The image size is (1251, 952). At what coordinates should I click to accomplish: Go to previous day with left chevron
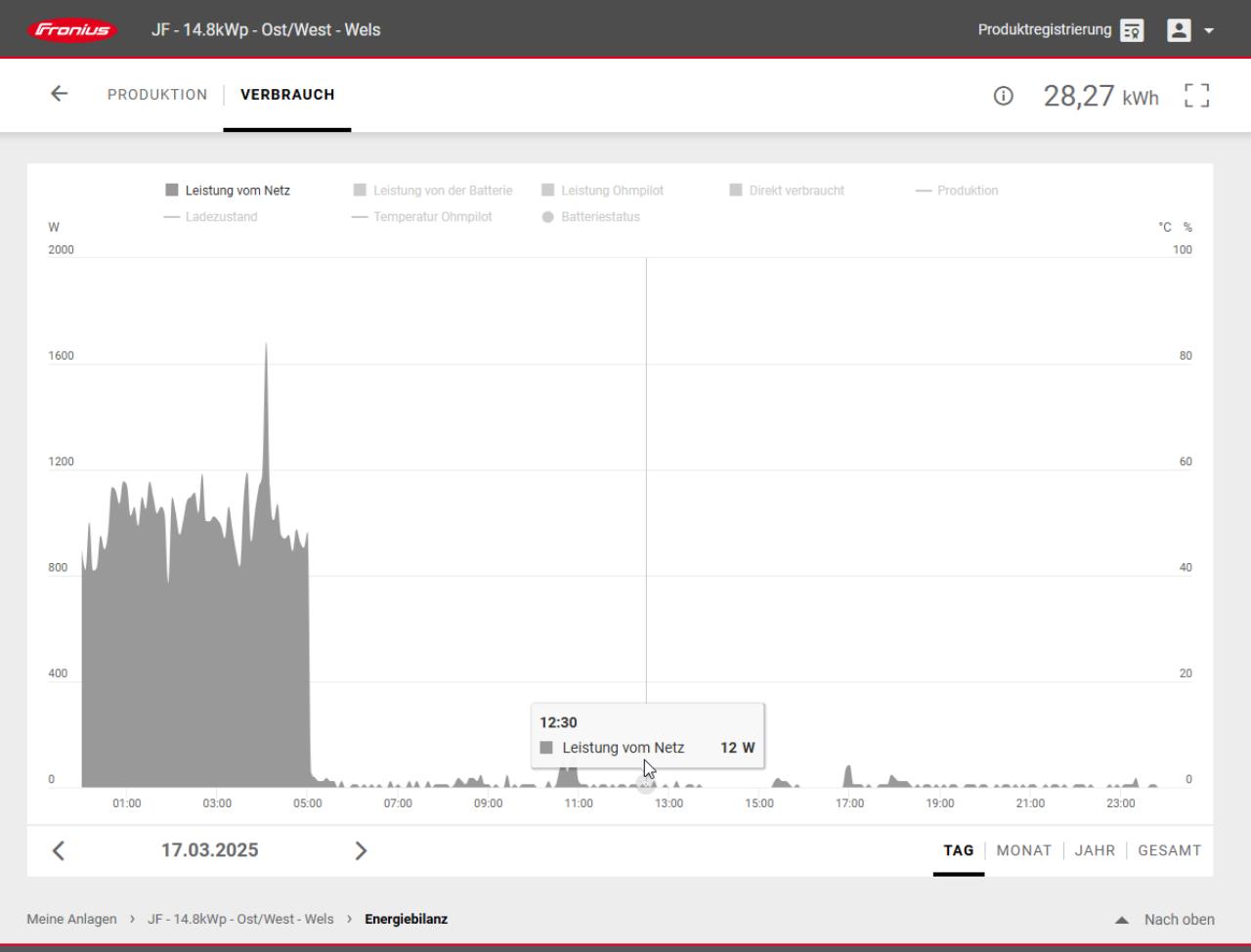click(x=59, y=850)
